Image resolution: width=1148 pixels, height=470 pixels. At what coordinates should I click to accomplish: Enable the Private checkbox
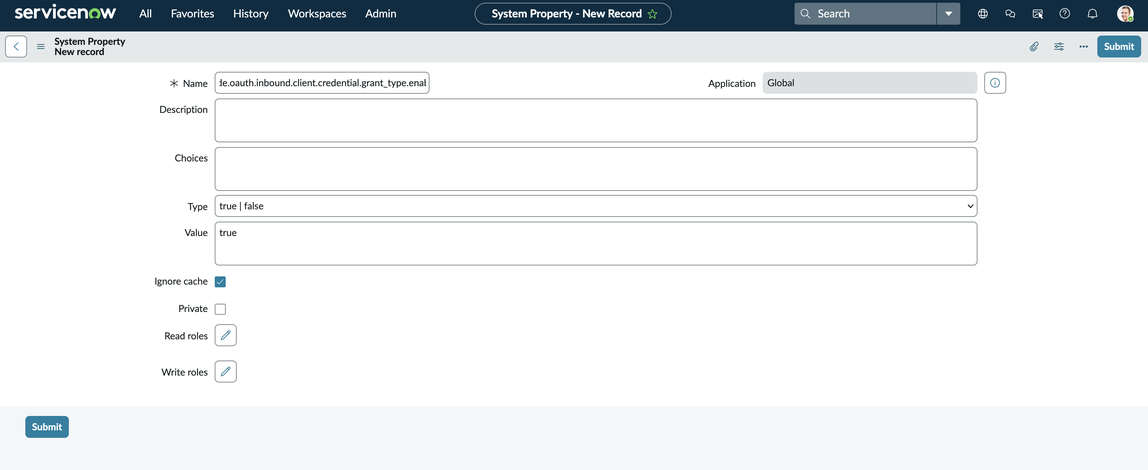point(220,309)
